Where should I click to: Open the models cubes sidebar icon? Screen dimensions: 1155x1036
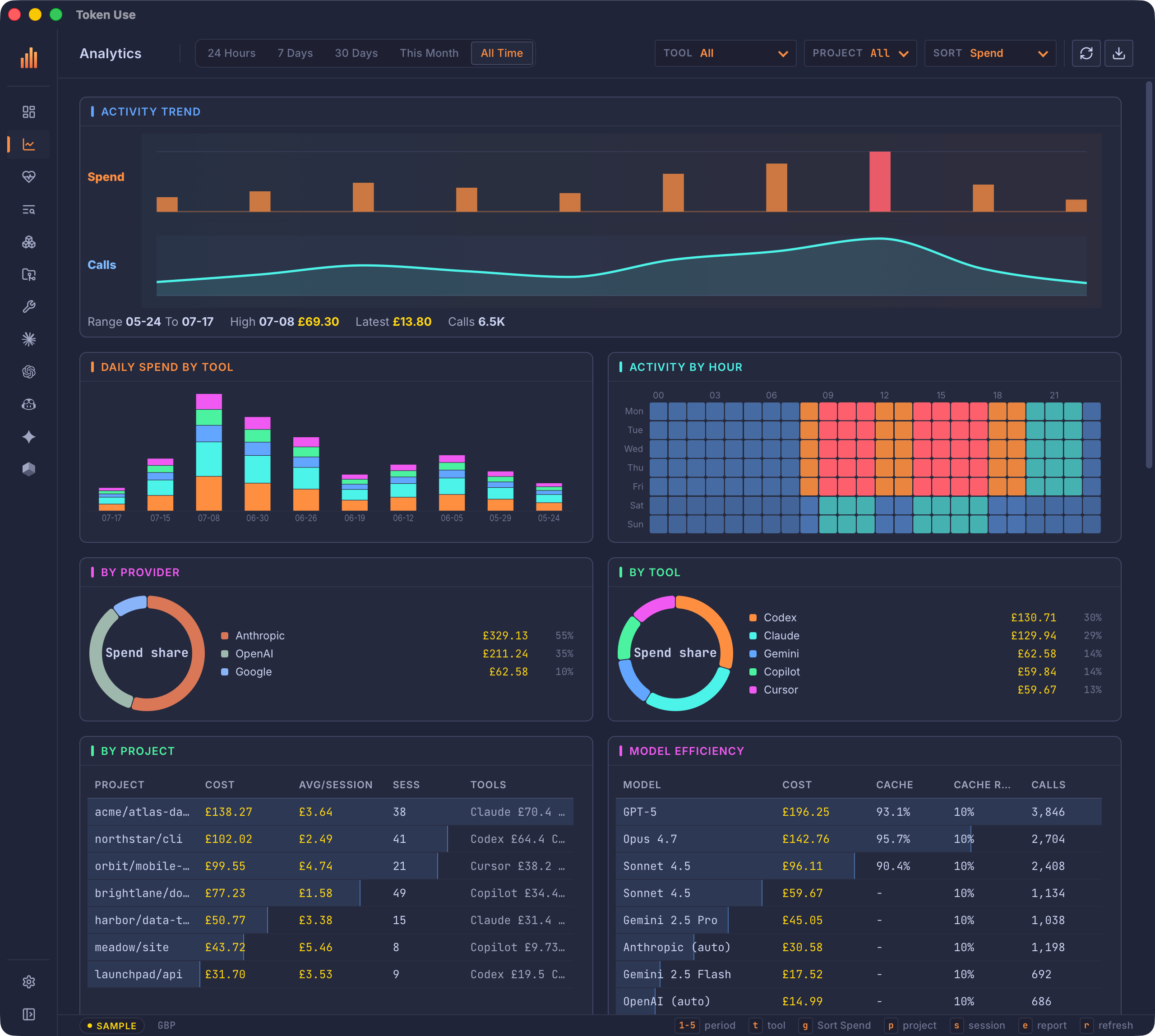click(28, 242)
